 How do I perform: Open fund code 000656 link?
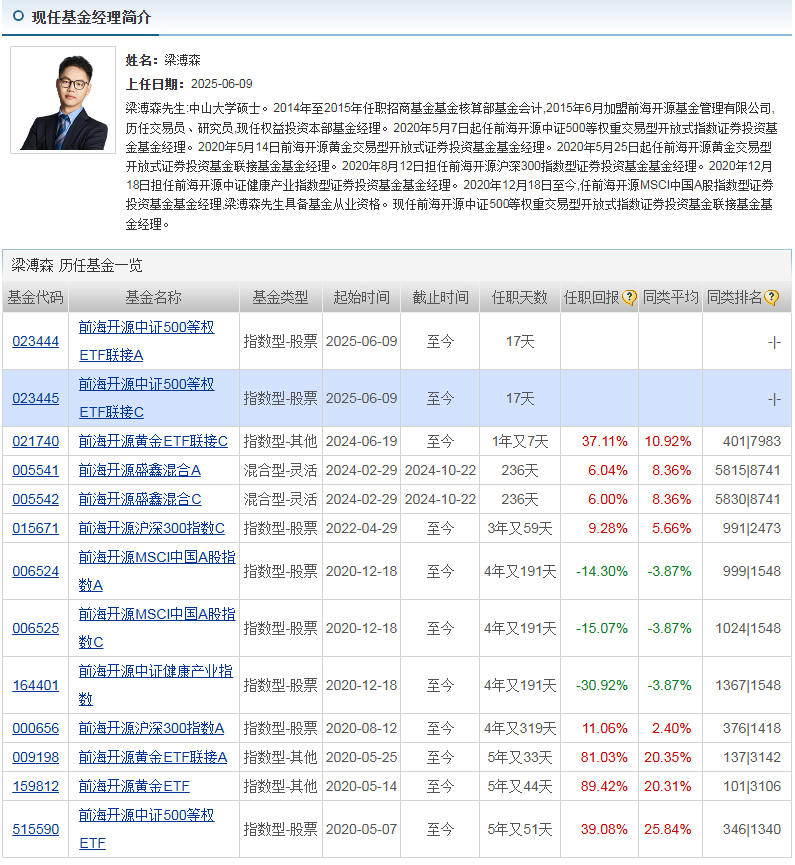pos(36,728)
